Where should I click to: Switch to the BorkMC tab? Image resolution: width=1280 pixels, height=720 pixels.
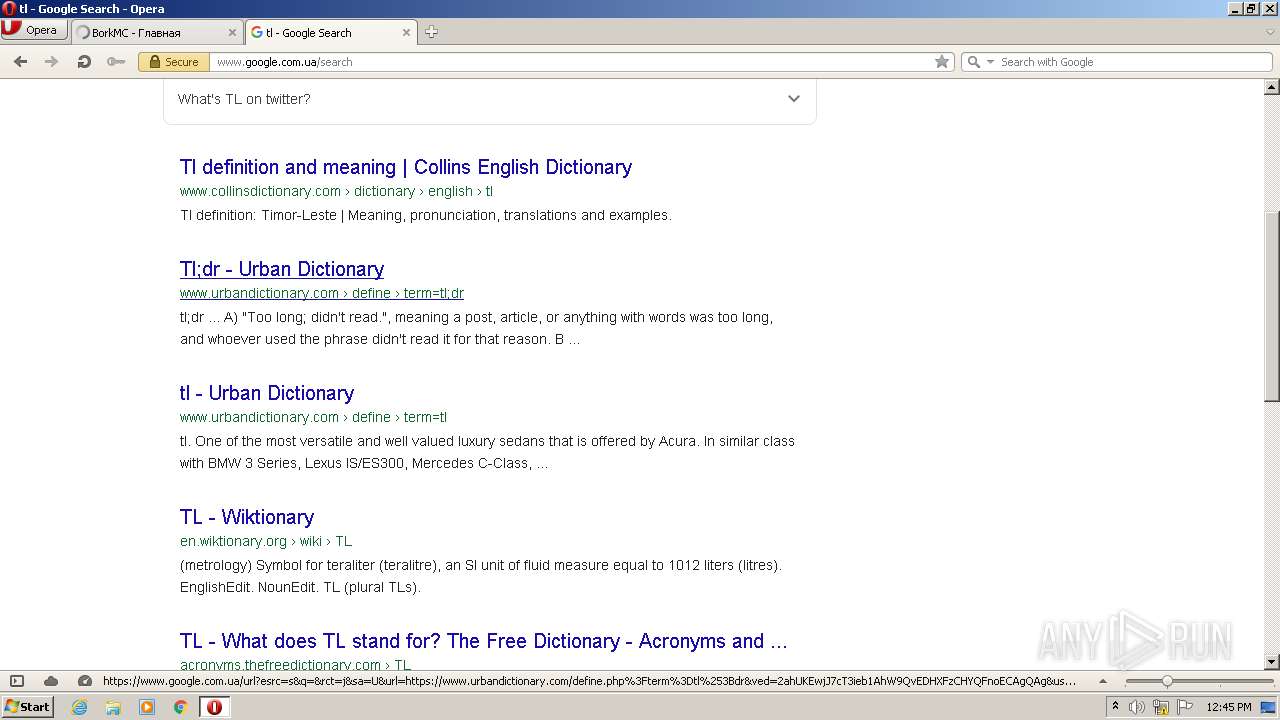click(148, 32)
